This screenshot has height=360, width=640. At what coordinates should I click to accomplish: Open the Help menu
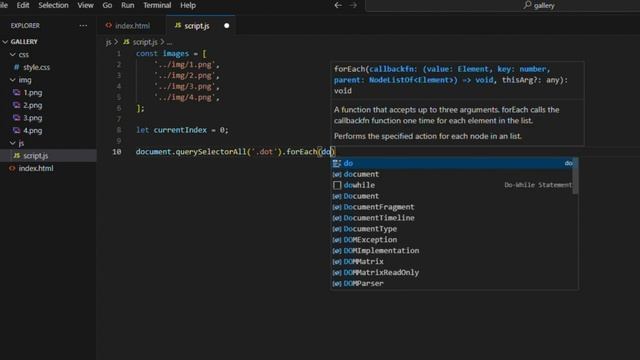point(188,5)
